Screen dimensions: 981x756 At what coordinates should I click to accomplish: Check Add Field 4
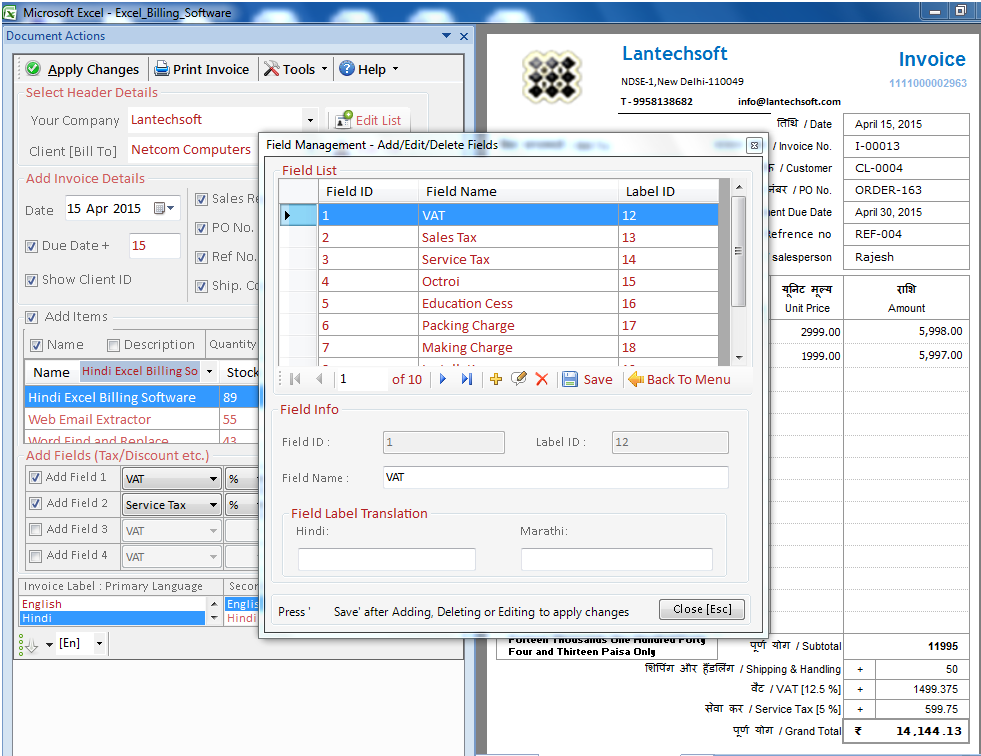[x=36, y=556]
